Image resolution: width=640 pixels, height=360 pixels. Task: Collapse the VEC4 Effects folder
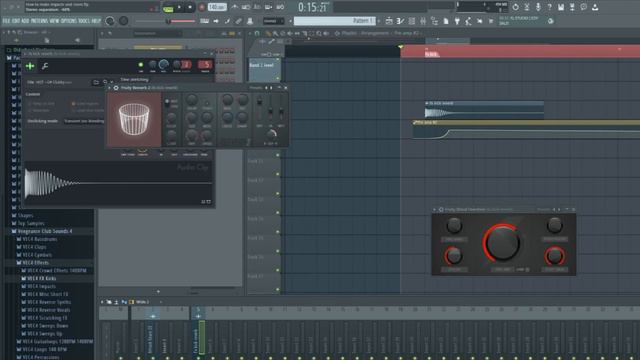(35, 263)
